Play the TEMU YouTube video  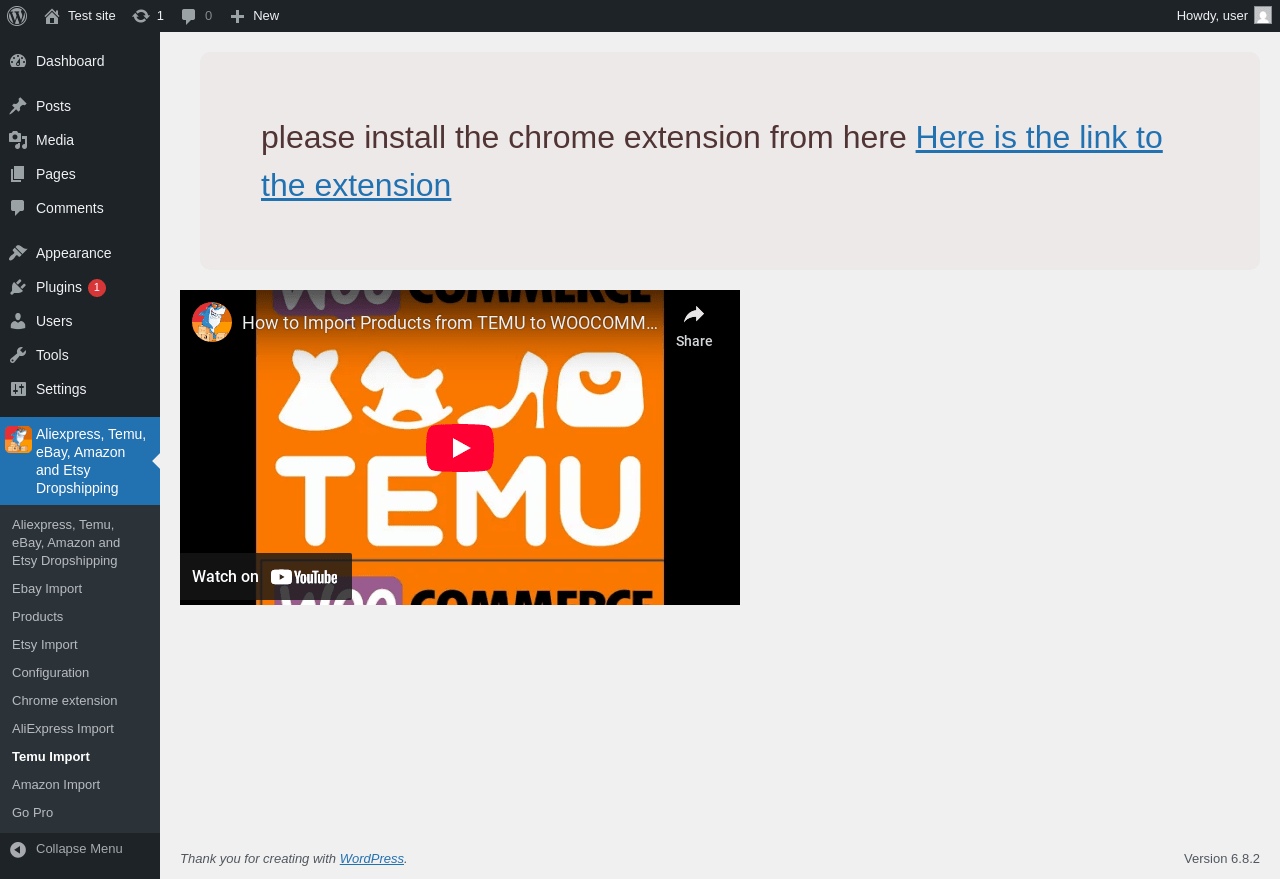tap(460, 447)
